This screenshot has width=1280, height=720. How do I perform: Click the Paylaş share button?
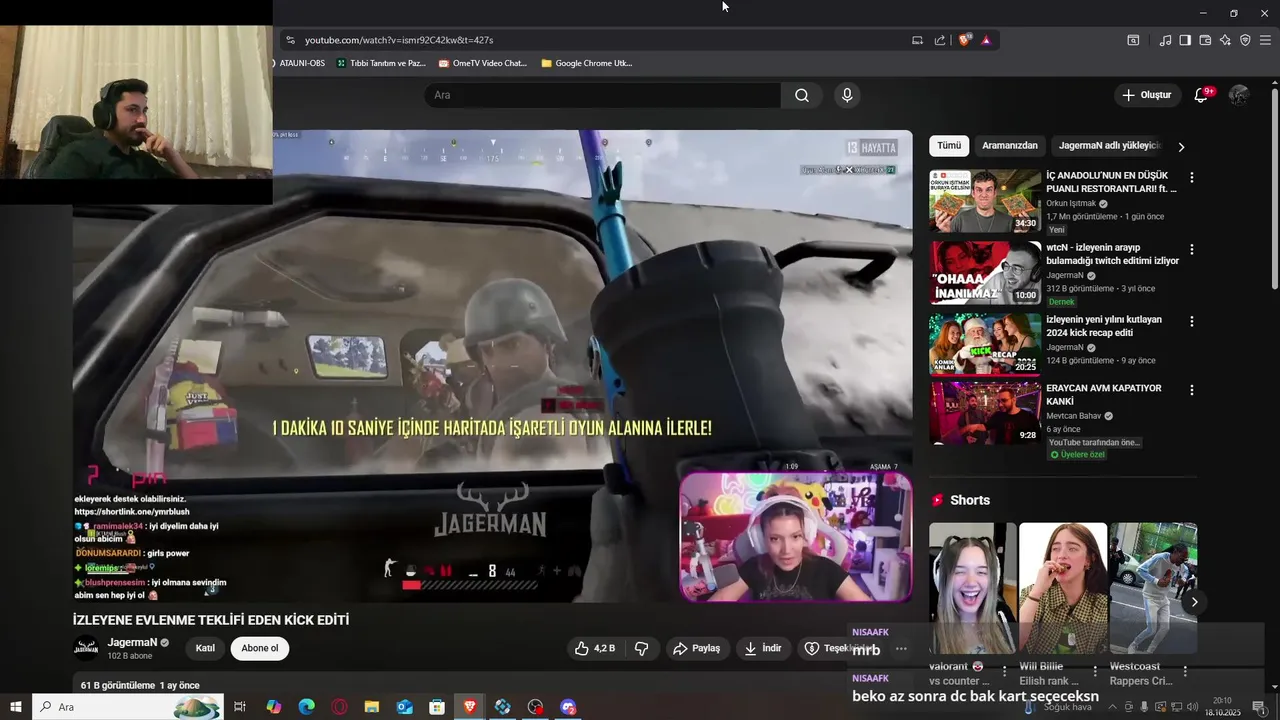[x=696, y=648]
